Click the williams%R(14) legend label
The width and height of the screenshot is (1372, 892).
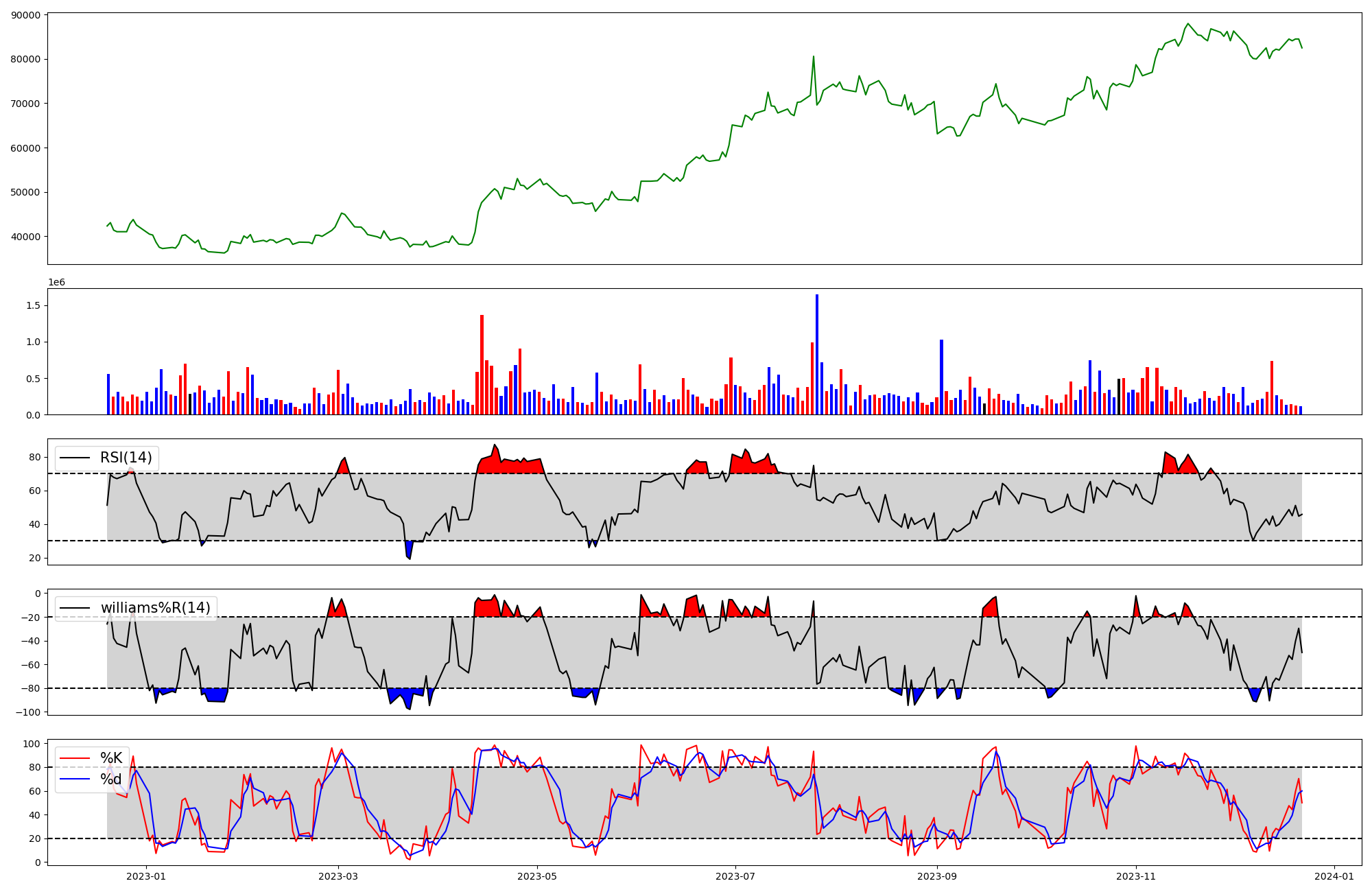(x=155, y=608)
